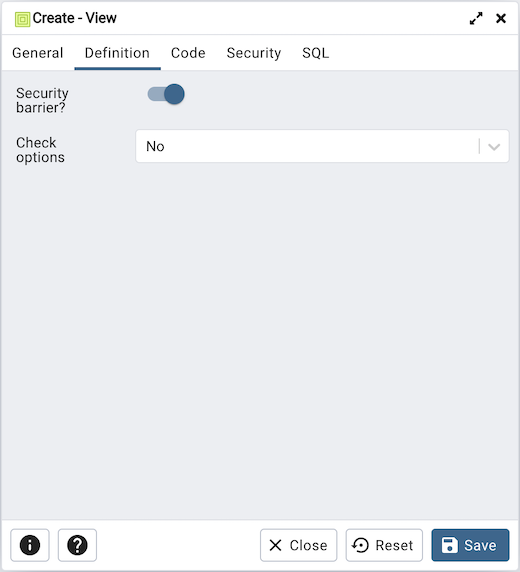Select the "No" value in Check options
The height and width of the screenshot is (572, 520).
pyautogui.click(x=155, y=146)
